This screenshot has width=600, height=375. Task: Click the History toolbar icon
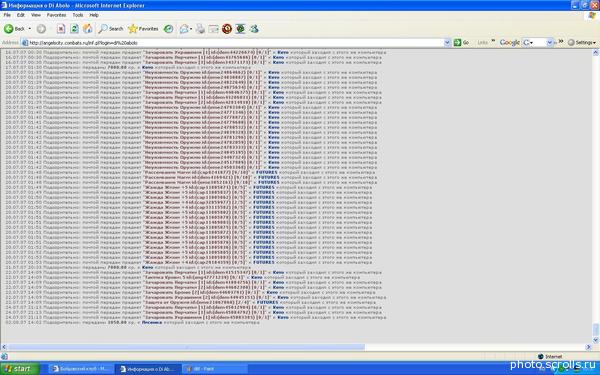pyautogui.click(x=168, y=29)
